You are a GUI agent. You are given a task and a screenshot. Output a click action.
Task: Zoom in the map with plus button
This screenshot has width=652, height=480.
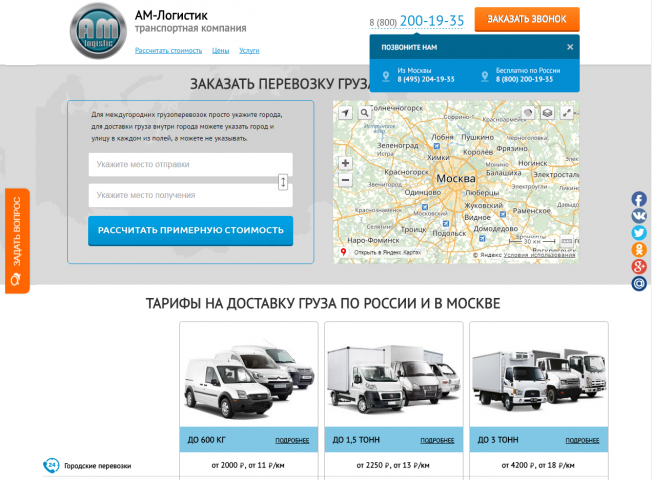coord(345,163)
